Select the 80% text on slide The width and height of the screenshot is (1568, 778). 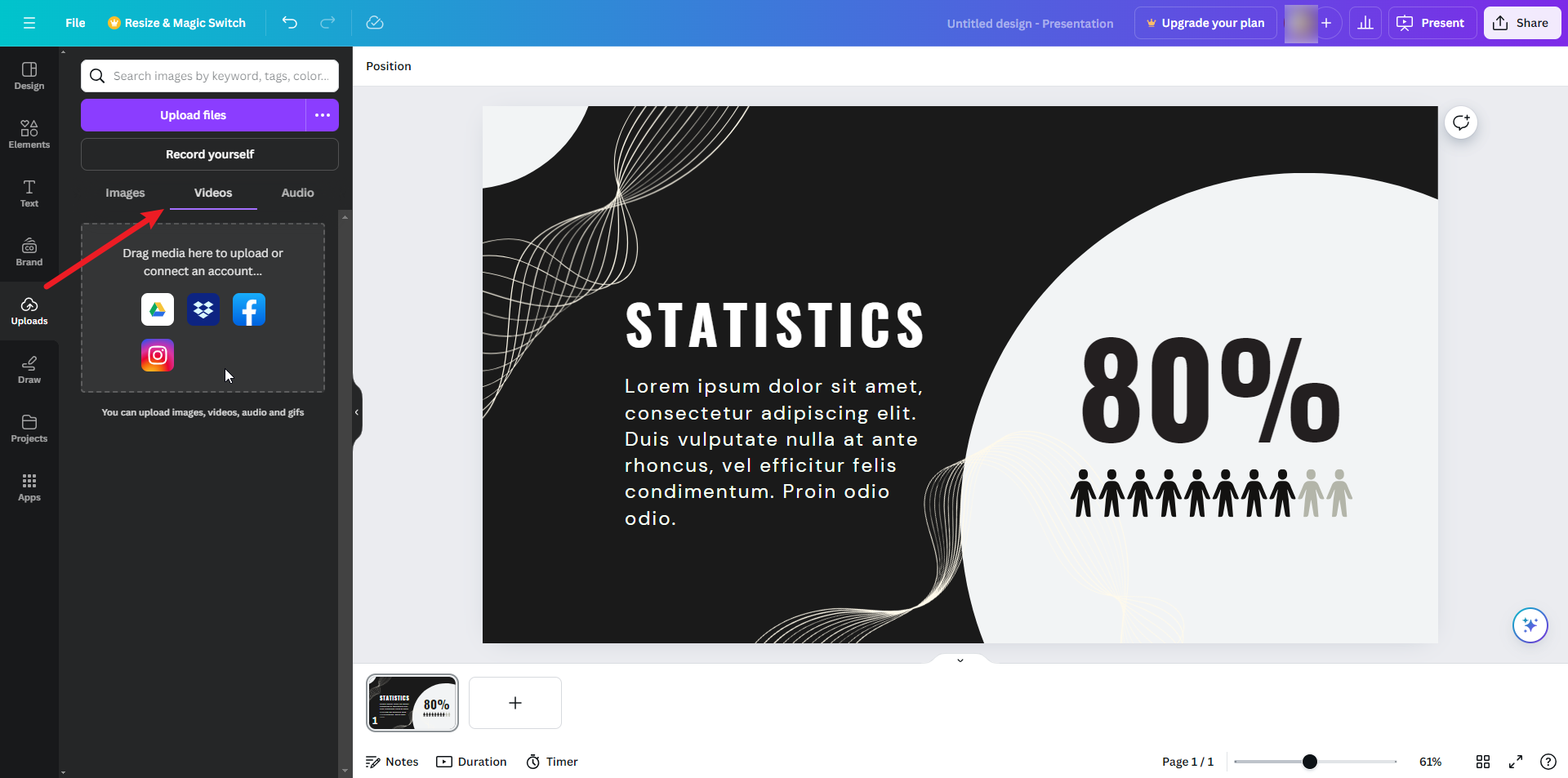tap(1210, 390)
